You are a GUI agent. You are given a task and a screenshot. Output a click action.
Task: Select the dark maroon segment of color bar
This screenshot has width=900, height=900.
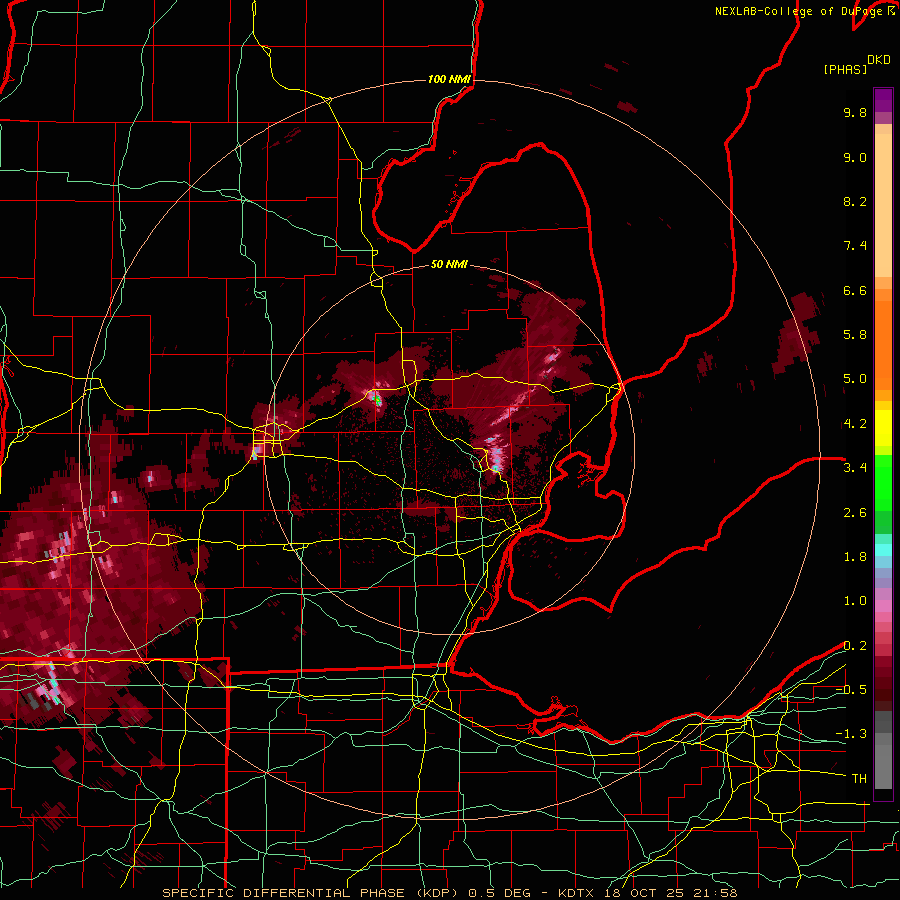(883, 684)
